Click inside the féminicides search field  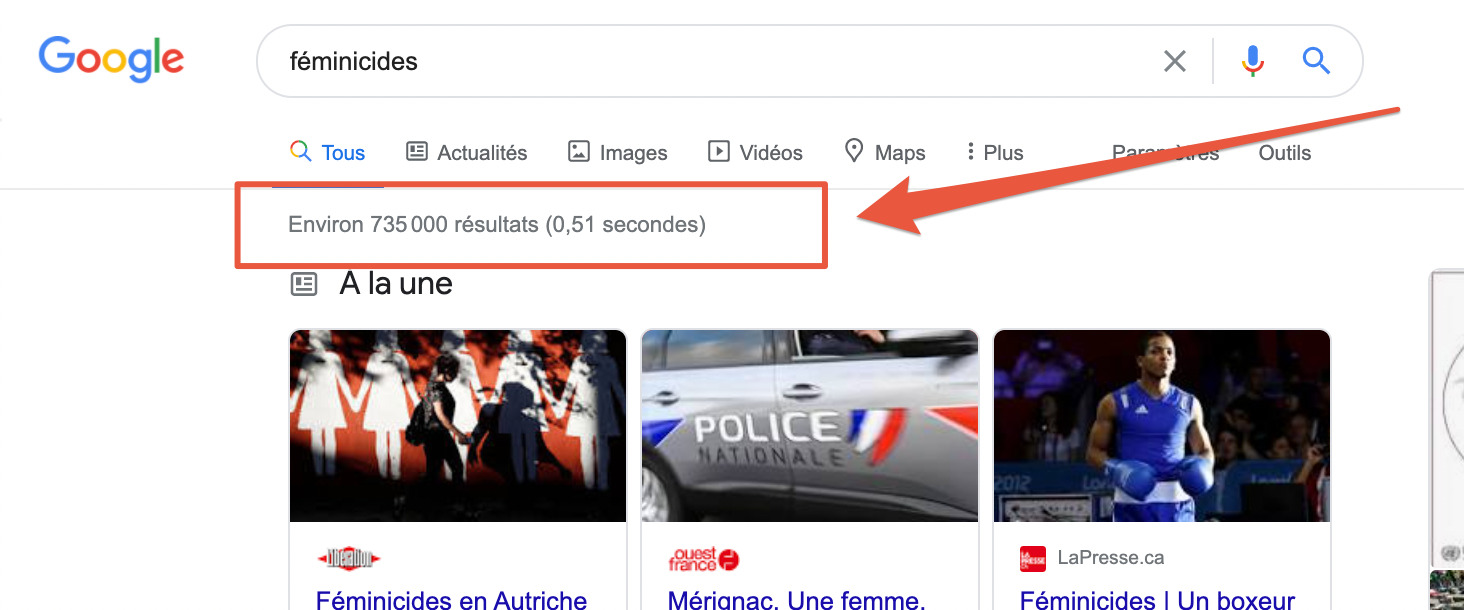point(700,61)
